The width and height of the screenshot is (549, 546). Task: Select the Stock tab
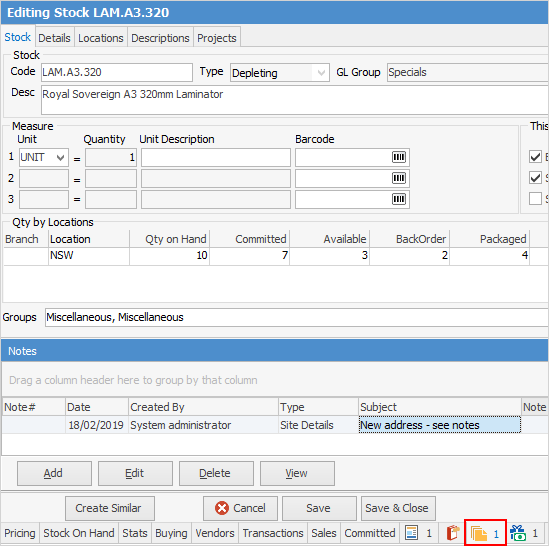click(x=18, y=37)
